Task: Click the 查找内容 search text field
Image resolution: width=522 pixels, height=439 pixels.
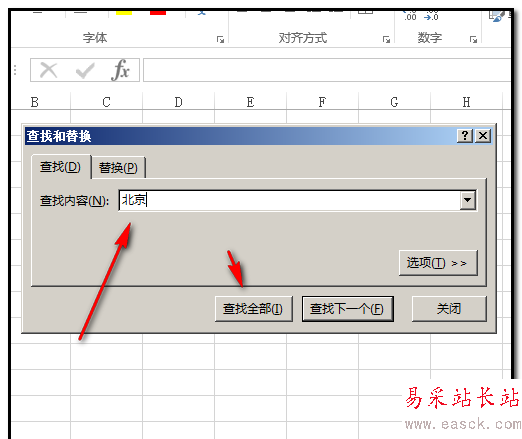Action: 289,200
